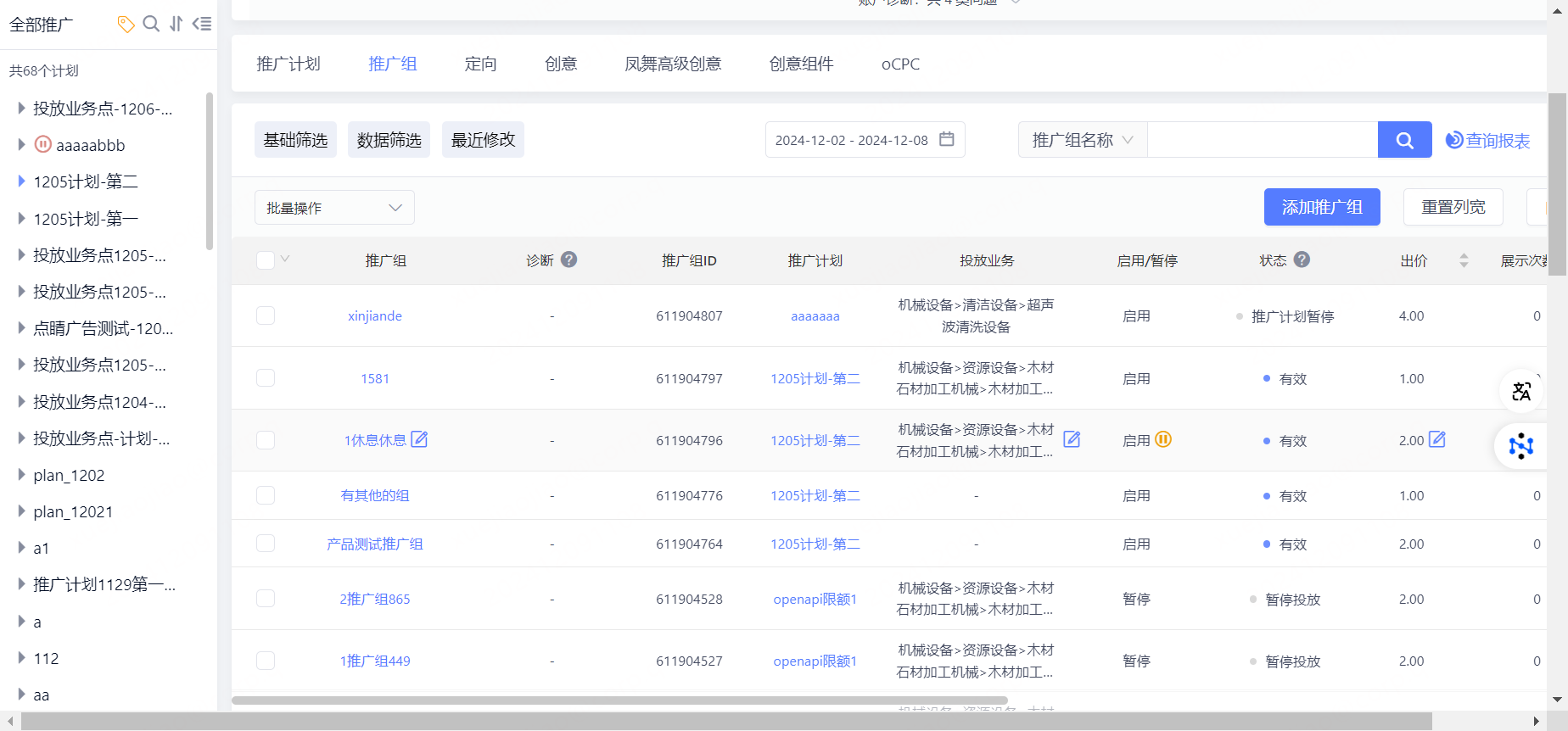Expand the aaaaabbb plan node
The image size is (1568, 731).
[21, 144]
